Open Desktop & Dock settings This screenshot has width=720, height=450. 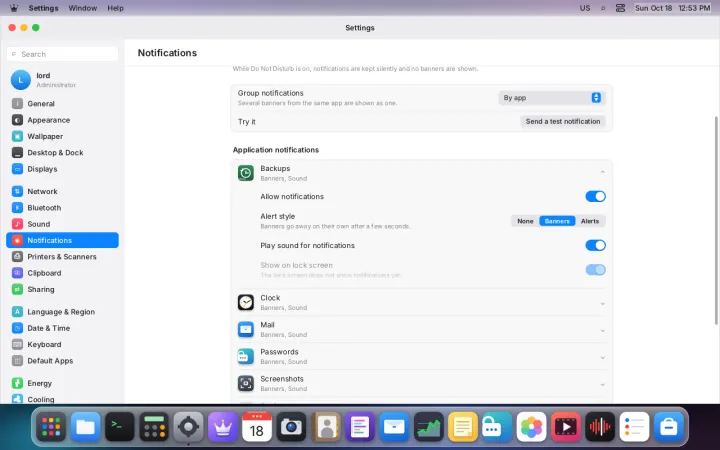[x=62, y=152]
